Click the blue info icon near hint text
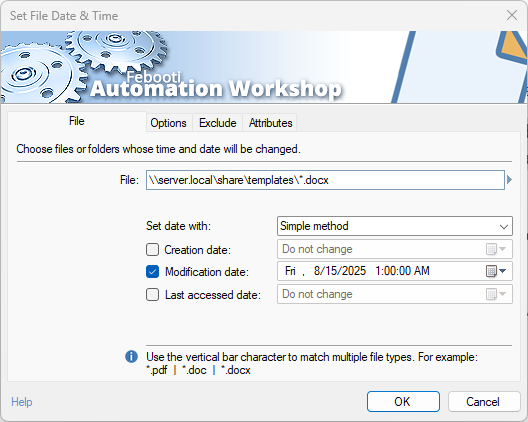Screen dimensions: 528x422 pos(131,356)
